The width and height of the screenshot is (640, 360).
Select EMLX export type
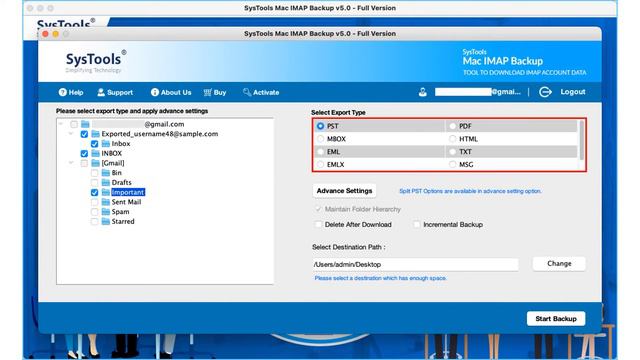(x=320, y=164)
